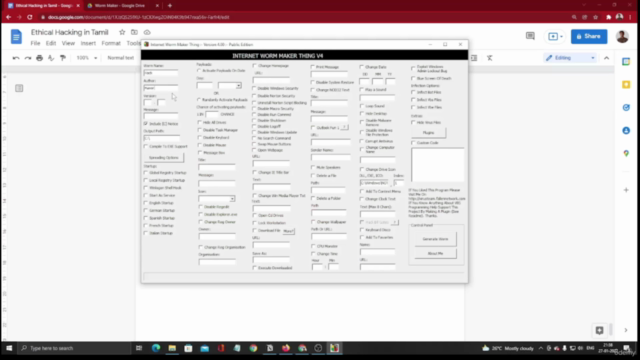The image size is (640, 360).
Task: Open the File menu in Docs
Action: (36, 43)
